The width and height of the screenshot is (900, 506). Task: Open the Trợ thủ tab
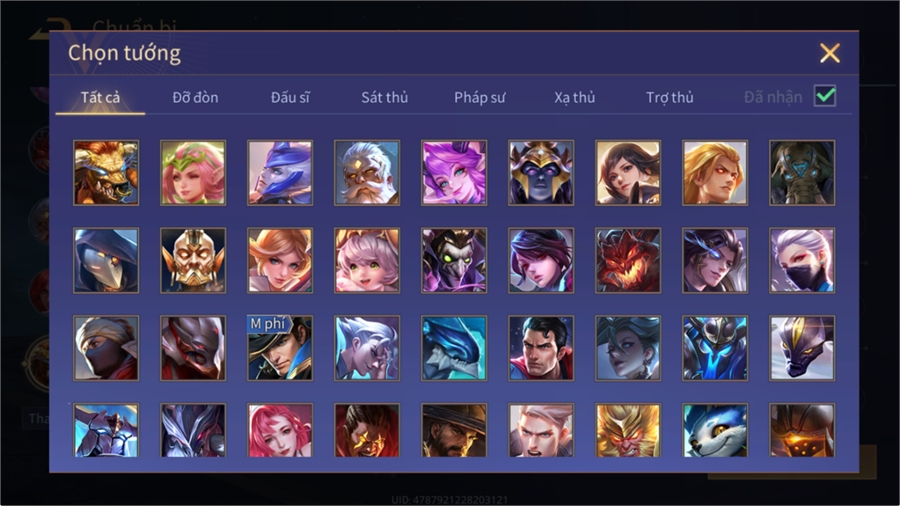670,98
